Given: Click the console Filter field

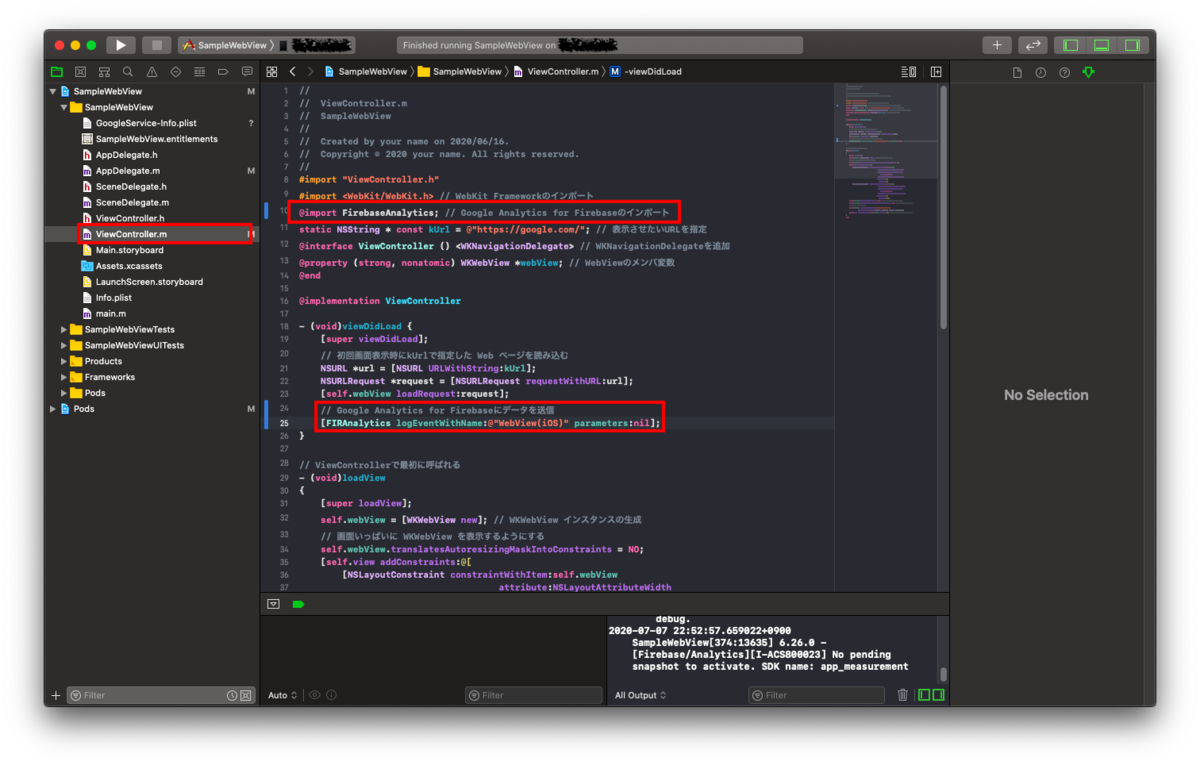Looking at the screenshot, I should point(816,695).
